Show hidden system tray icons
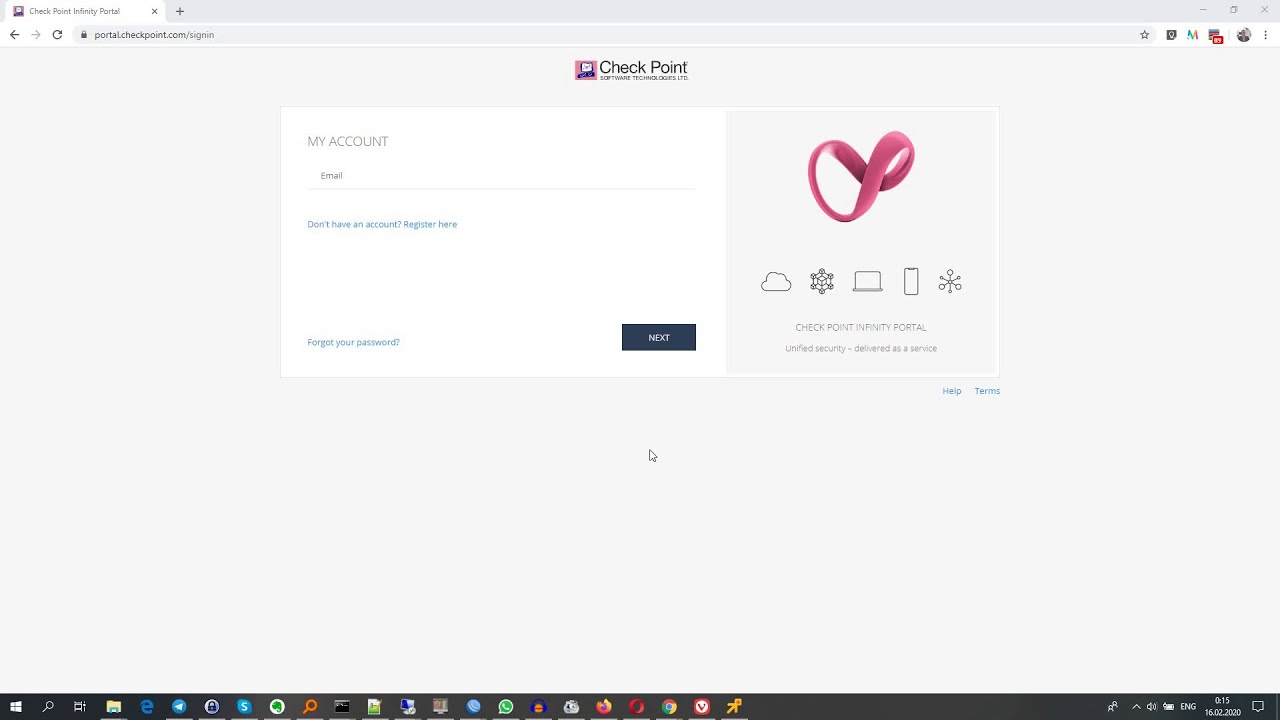This screenshot has width=1280, height=720. [1136, 707]
